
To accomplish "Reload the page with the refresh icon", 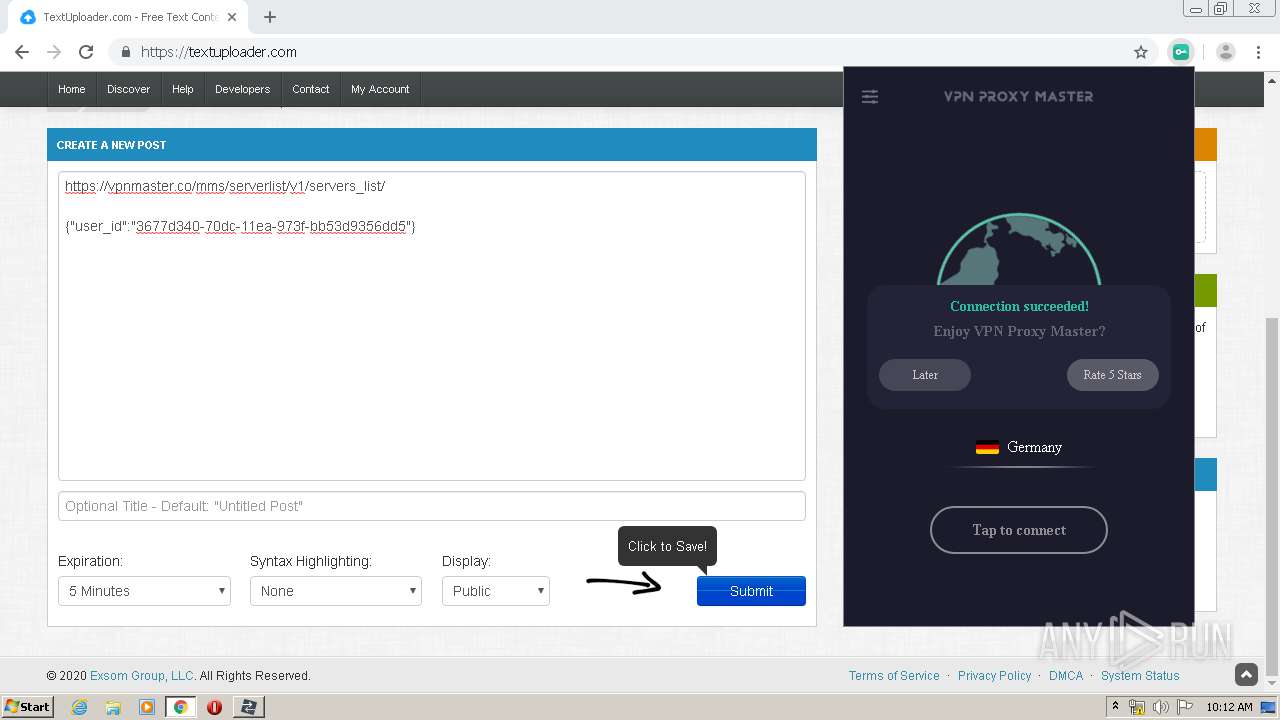I will pos(86,52).
